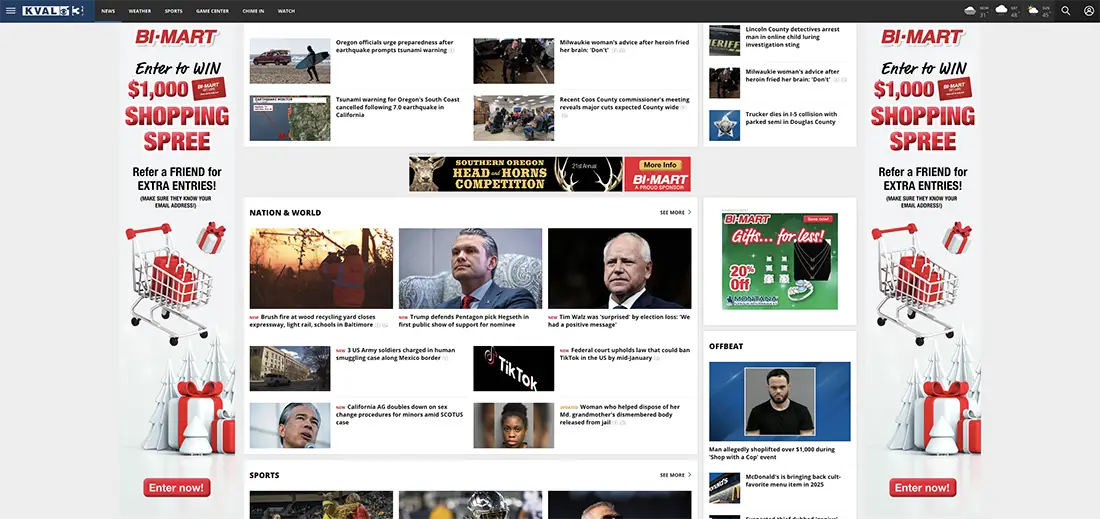Click the current weather cloud icon
The height and width of the screenshot is (519, 1100).
click(970, 10)
